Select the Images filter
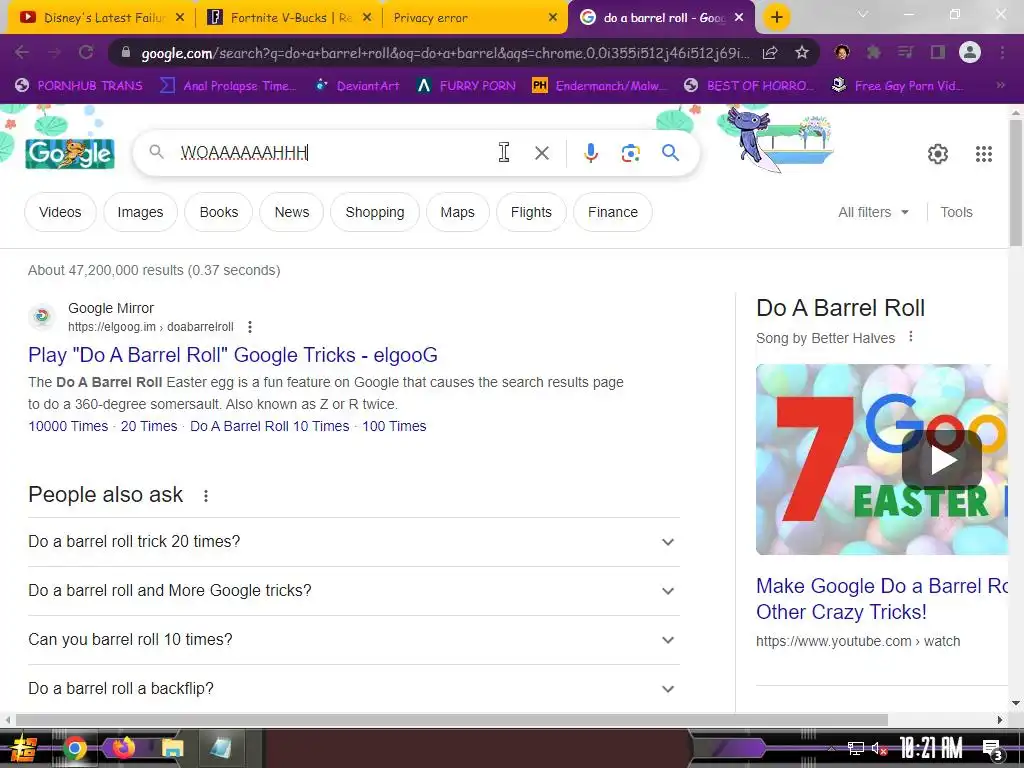The image size is (1024, 768). pyautogui.click(x=140, y=212)
